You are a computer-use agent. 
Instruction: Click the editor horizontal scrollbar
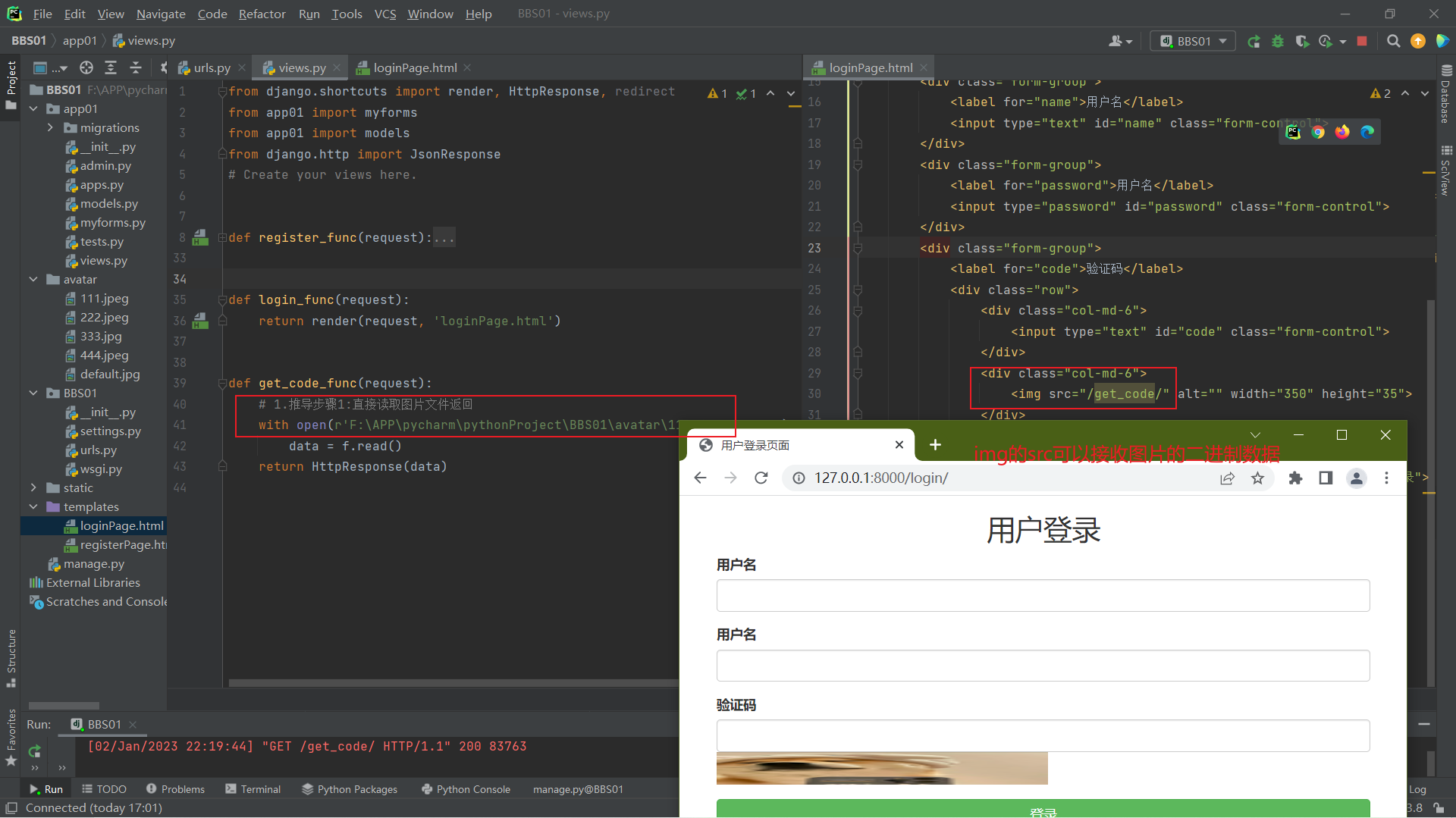[453, 683]
